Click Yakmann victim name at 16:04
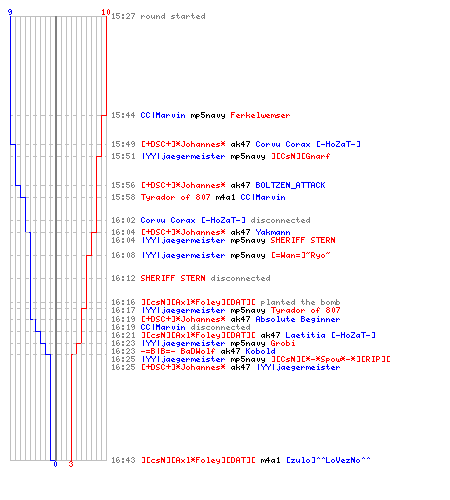Image resolution: width=450 pixels, height=500 pixels. tap(273, 232)
